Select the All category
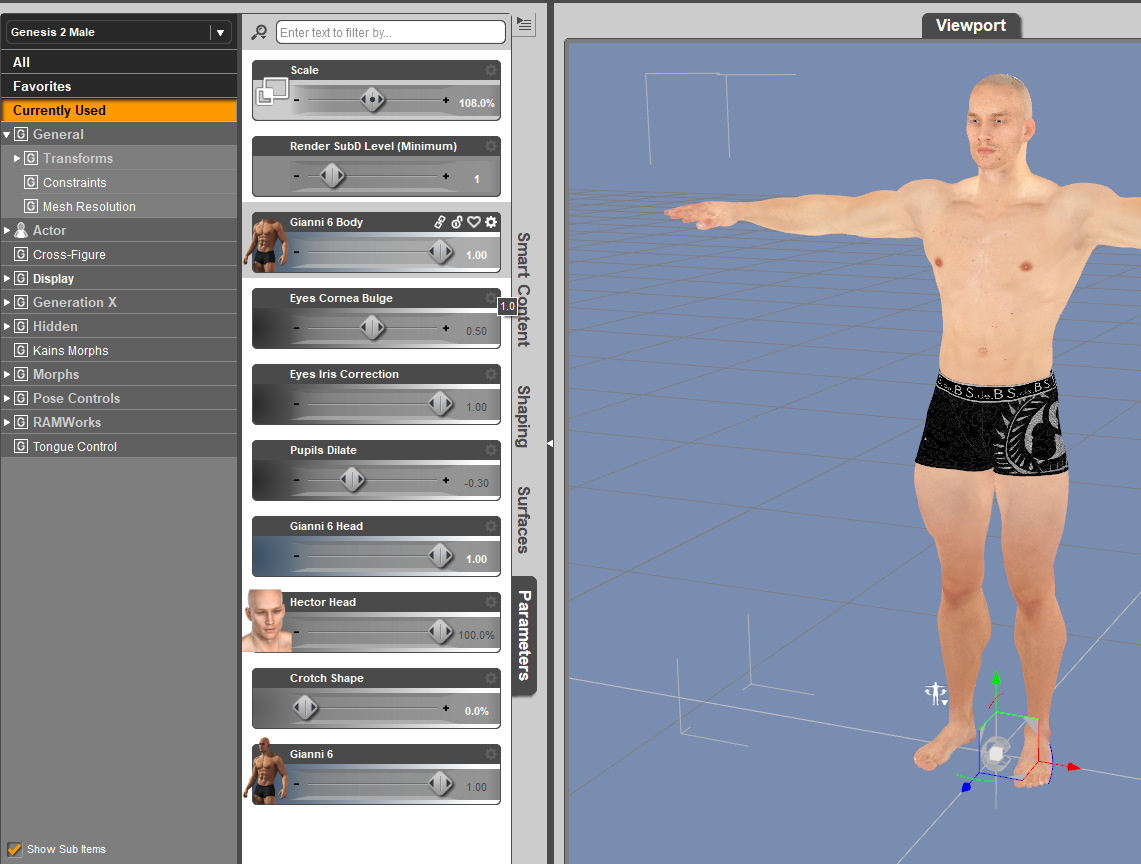This screenshot has height=864, width=1141. click(119, 63)
